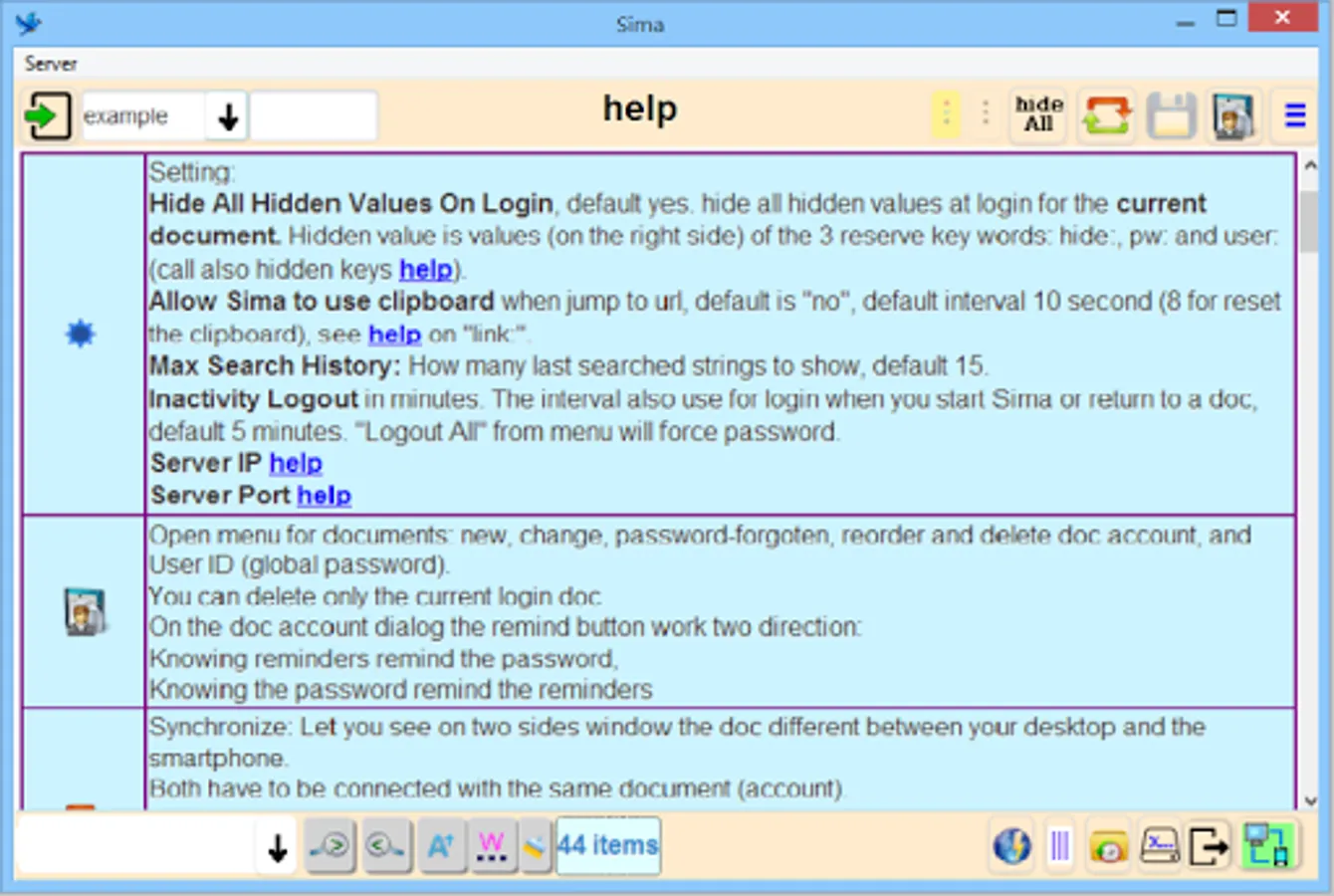This screenshot has width=1334, height=896.
Task: Click the save floppy disk icon
Action: [1171, 115]
